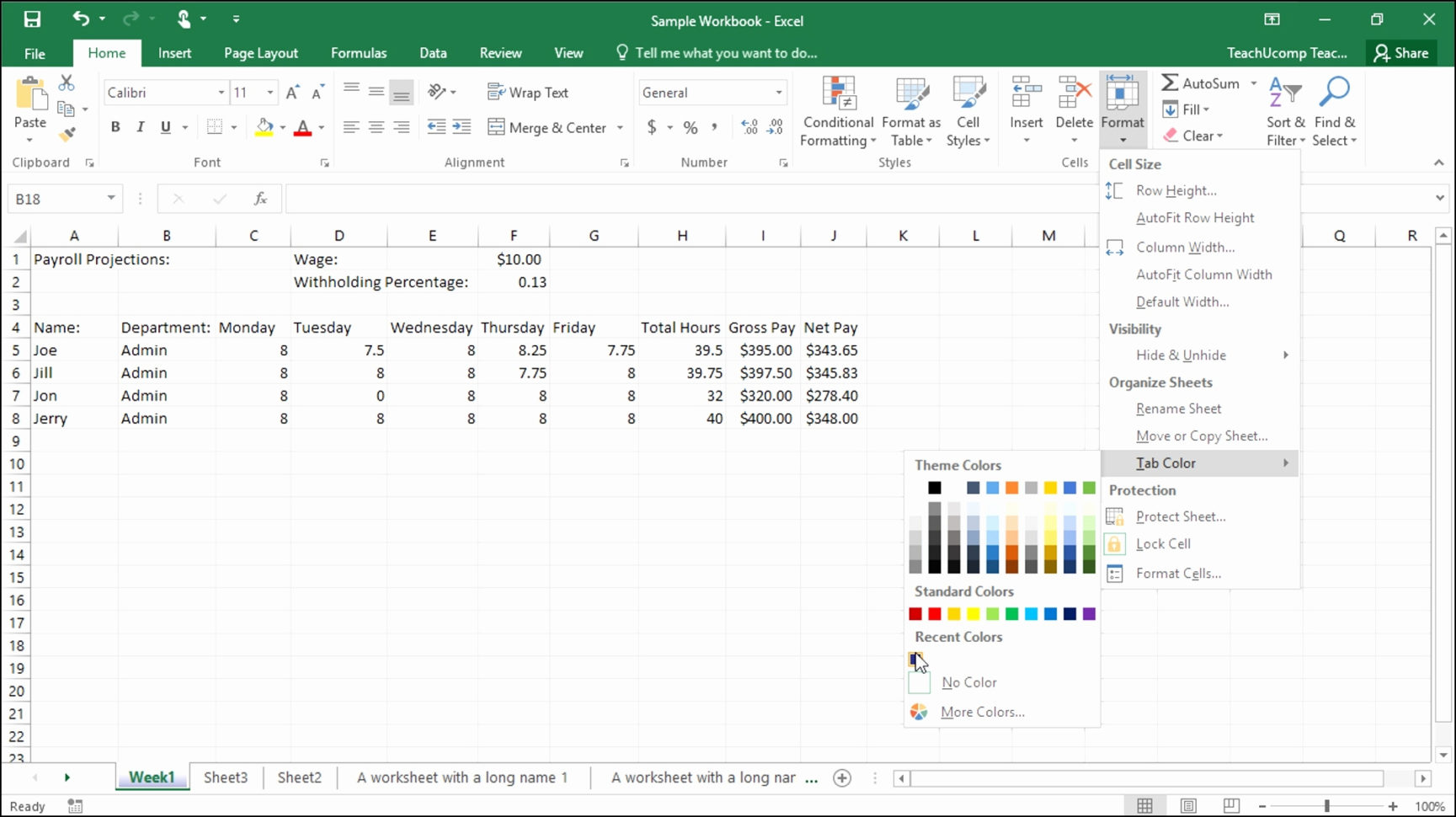Toggle Italic formatting

click(141, 127)
